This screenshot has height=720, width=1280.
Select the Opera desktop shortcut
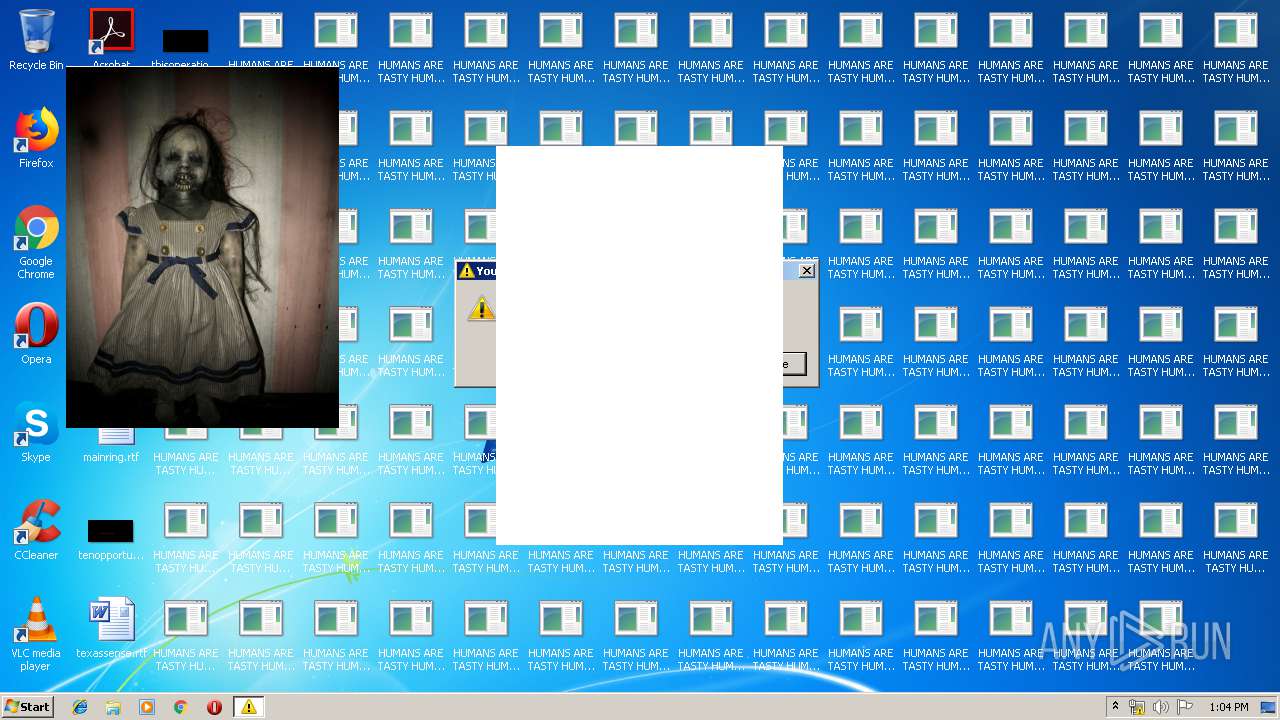coord(36,334)
